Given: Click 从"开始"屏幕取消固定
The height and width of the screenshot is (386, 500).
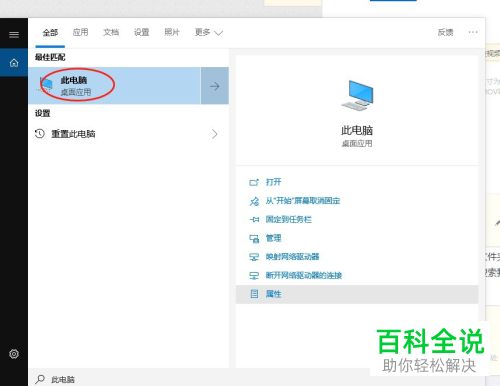Looking at the screenshot, I should click(x=303, y=201).
